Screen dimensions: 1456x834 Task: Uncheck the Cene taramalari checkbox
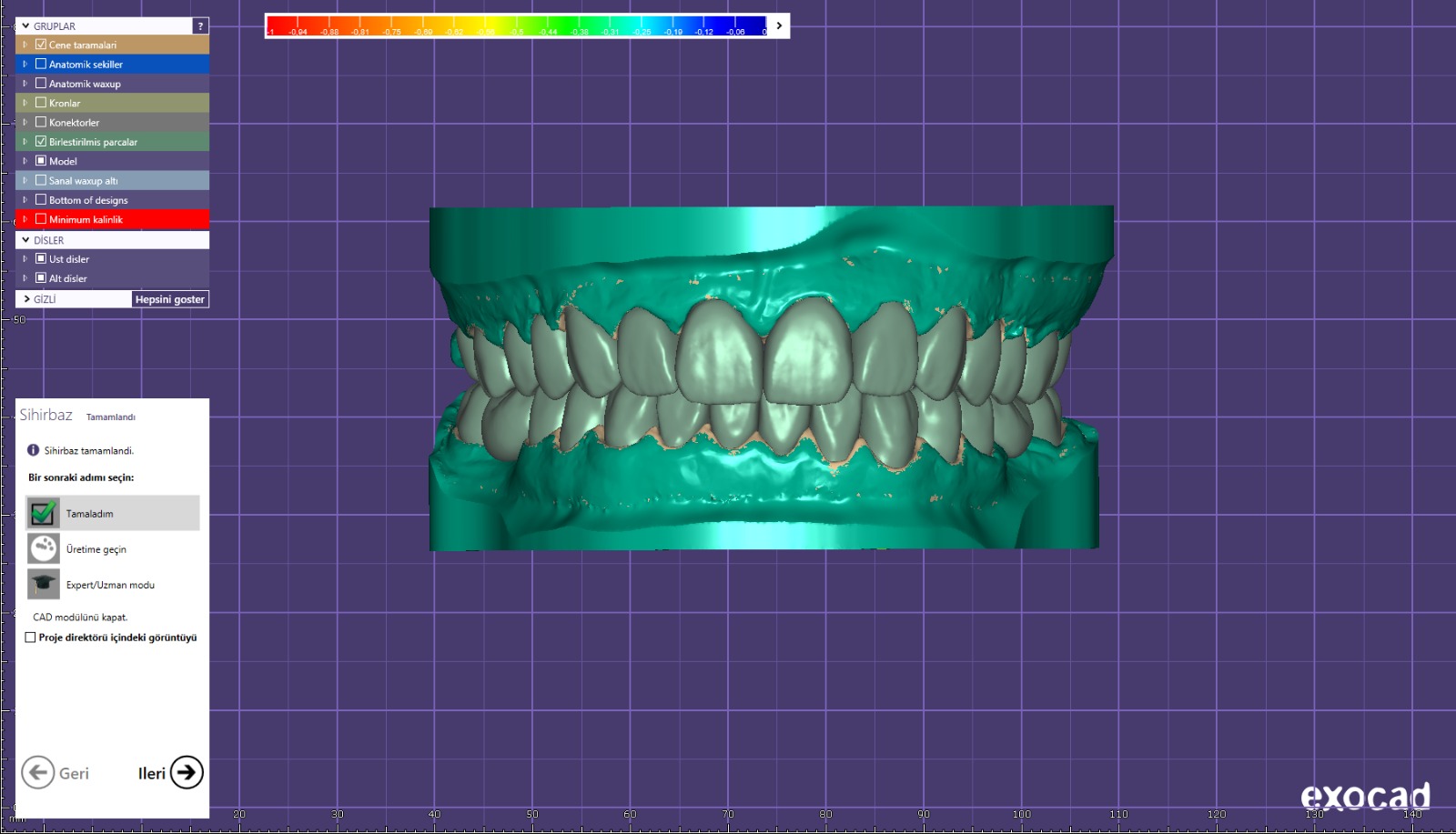point(41,45)
